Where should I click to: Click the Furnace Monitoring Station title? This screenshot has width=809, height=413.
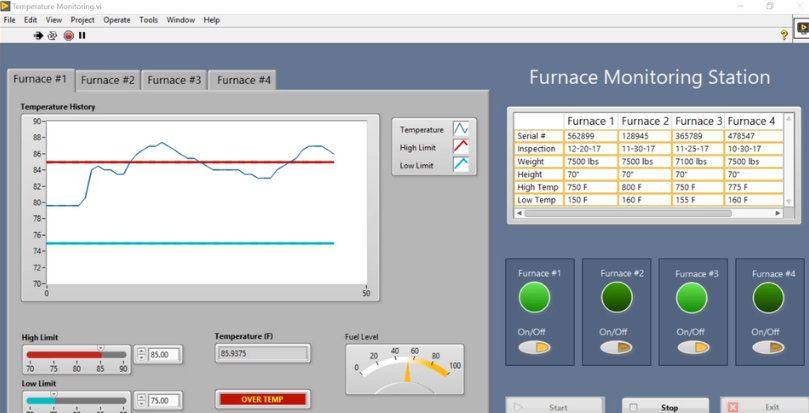click(x=650, y=77)
